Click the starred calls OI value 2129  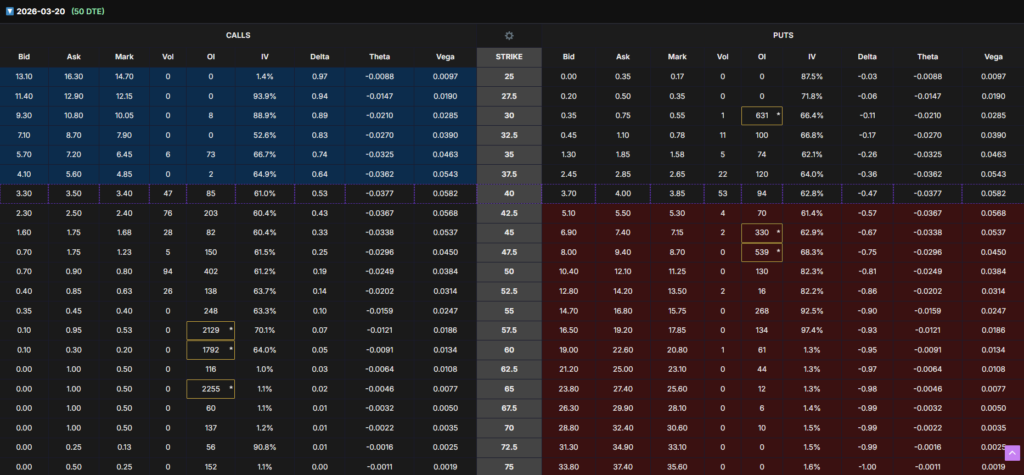[211, 330]
